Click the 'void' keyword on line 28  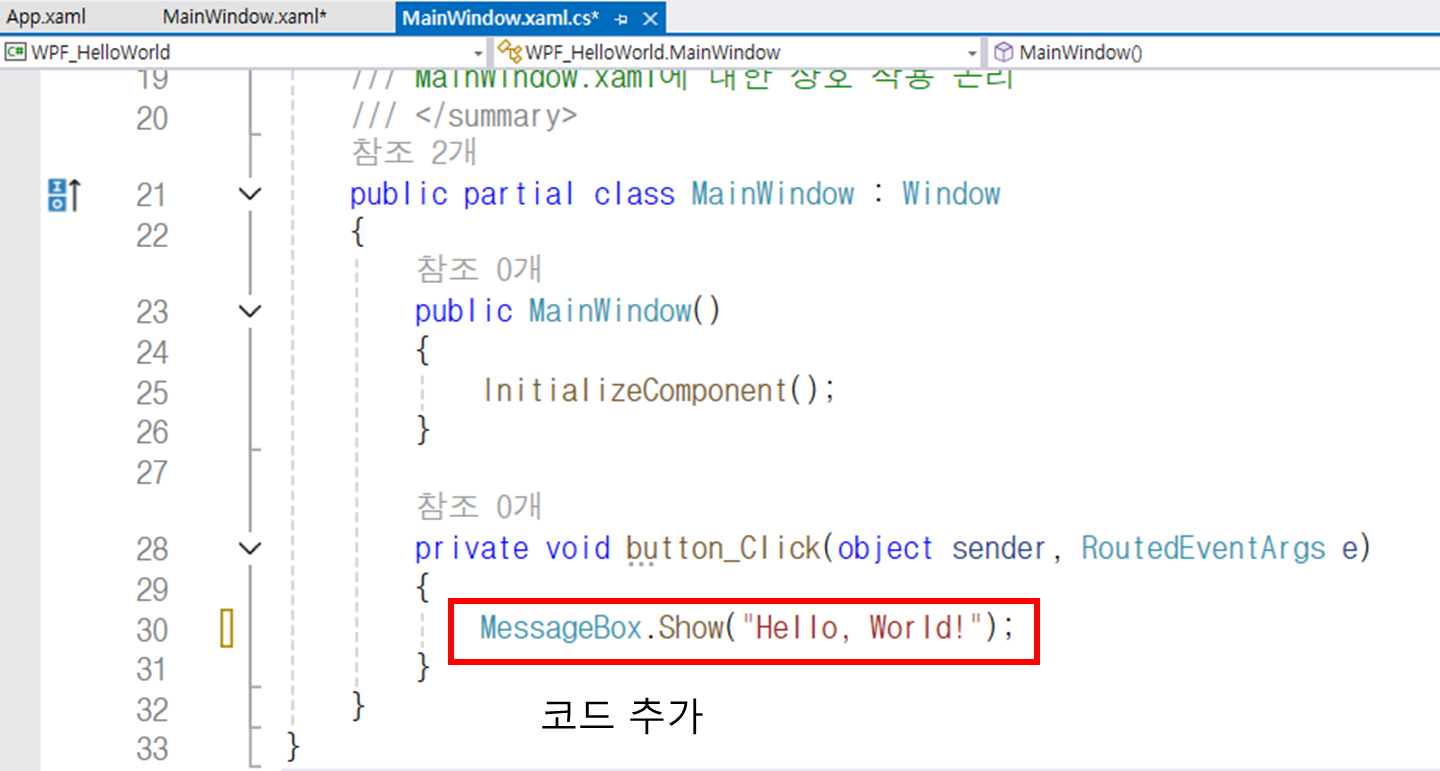click(577, 548)
